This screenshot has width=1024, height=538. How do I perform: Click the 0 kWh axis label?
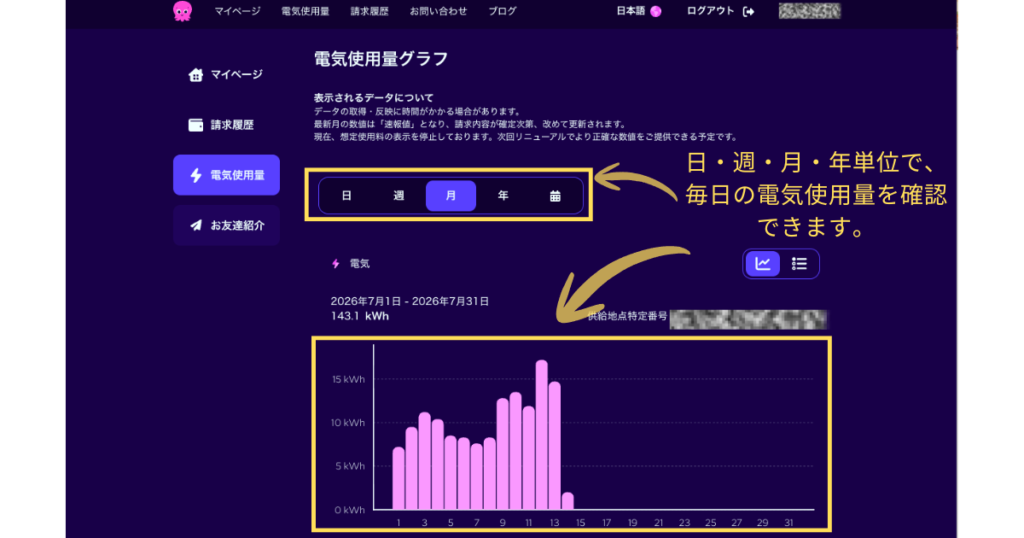[349, 510]
